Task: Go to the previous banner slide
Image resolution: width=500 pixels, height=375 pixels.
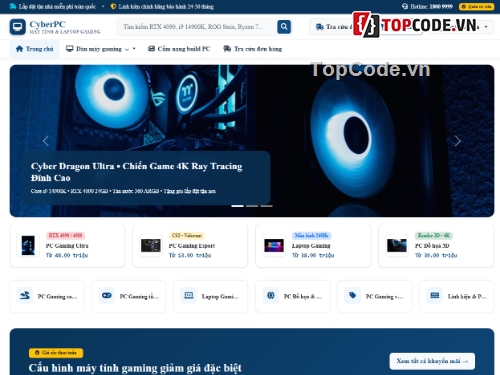Action: pyautogui.click(x=46, y=141)
